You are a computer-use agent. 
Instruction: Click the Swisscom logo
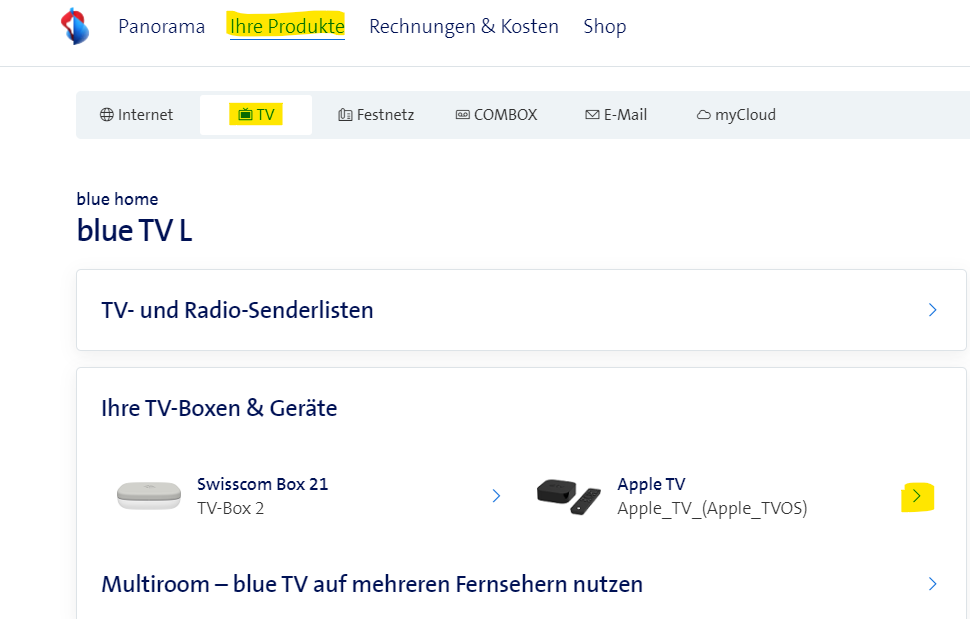(x=75, y=26)
